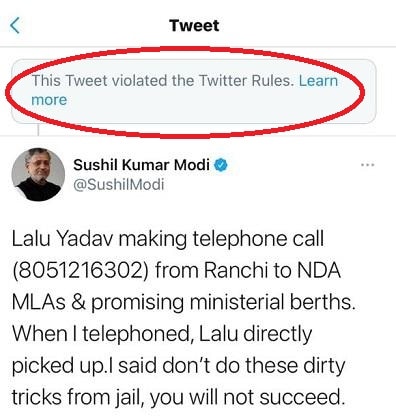Screen dimensions: 396x416
Task: Click 'Lalu Yadav' at tweet start
Action: click(55, 239)
